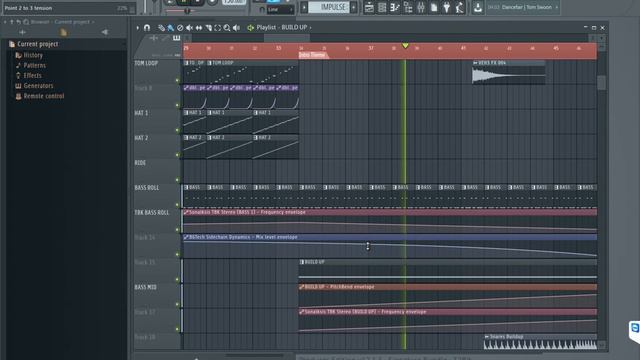Screen dimensions: 640x360
Task: Select the Zoom magnifier tool
Action: tap(227, 27)
